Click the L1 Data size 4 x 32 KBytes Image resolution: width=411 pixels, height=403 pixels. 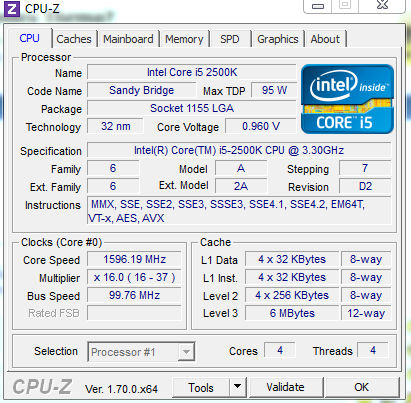292,259
